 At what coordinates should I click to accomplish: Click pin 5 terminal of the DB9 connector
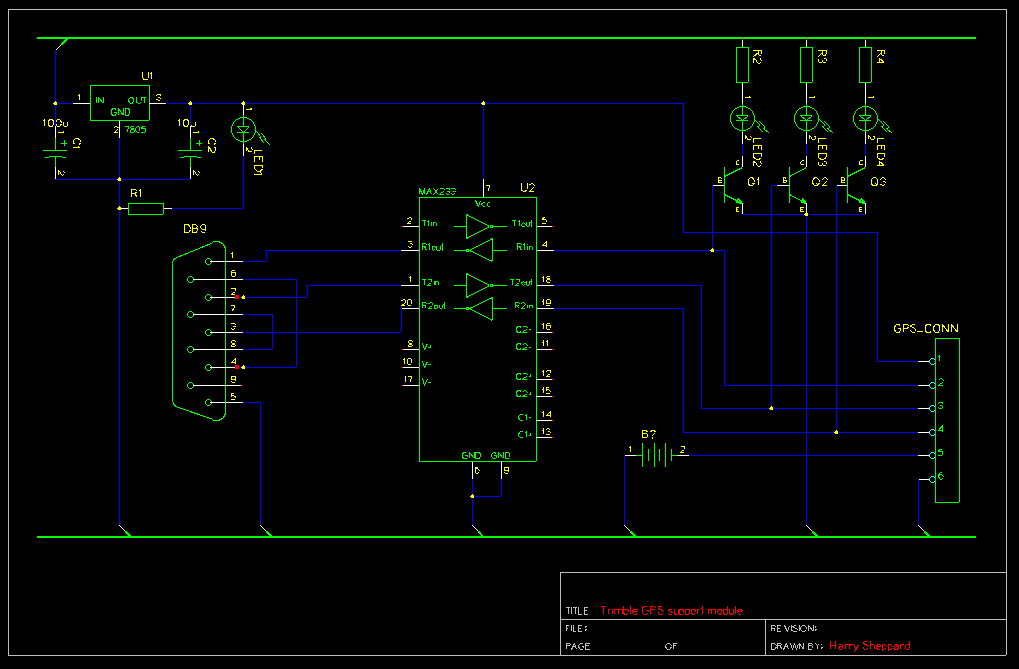208,402
